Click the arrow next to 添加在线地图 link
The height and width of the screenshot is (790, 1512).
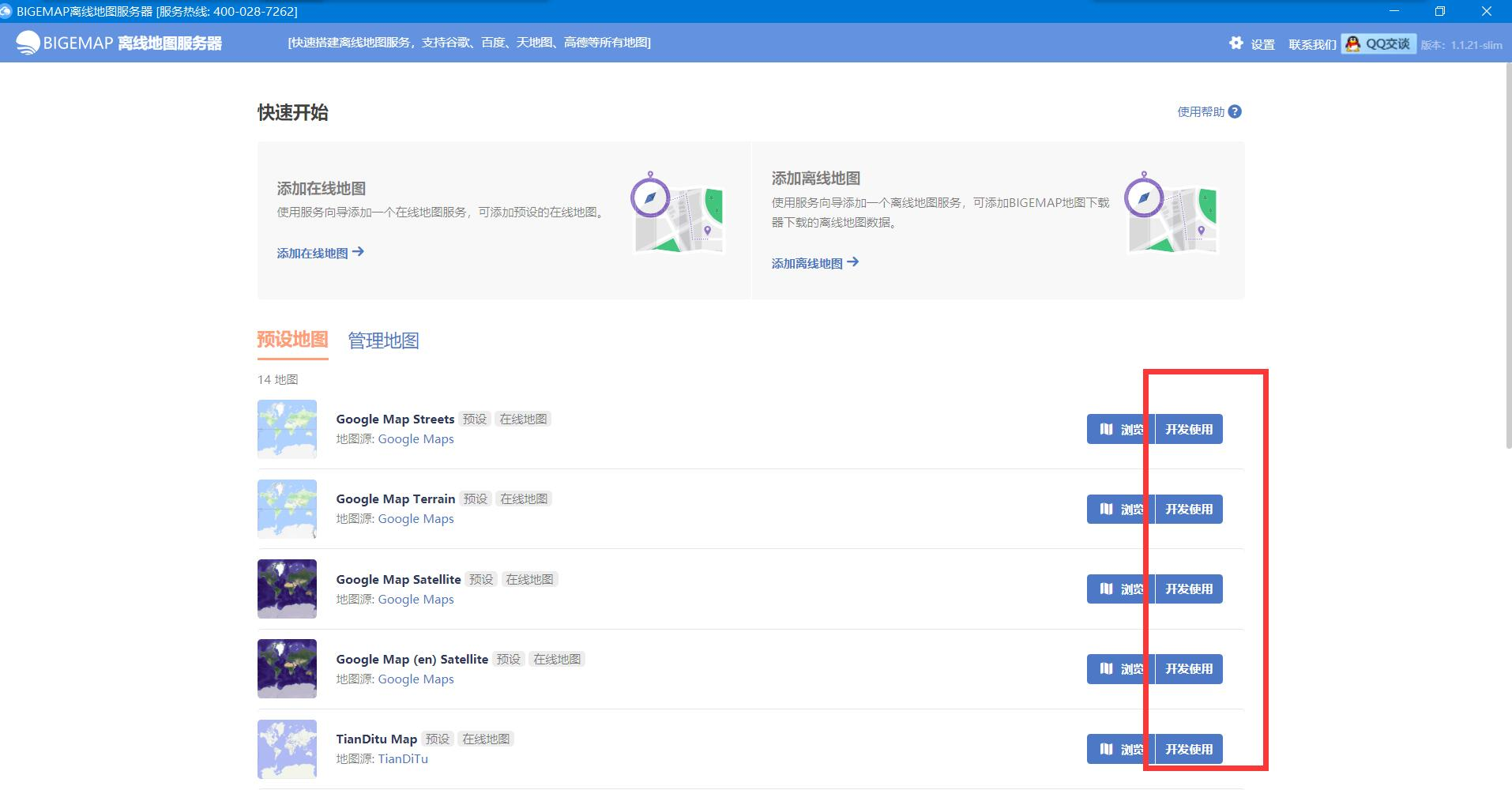pyautogui.click(x=359, y=251)
